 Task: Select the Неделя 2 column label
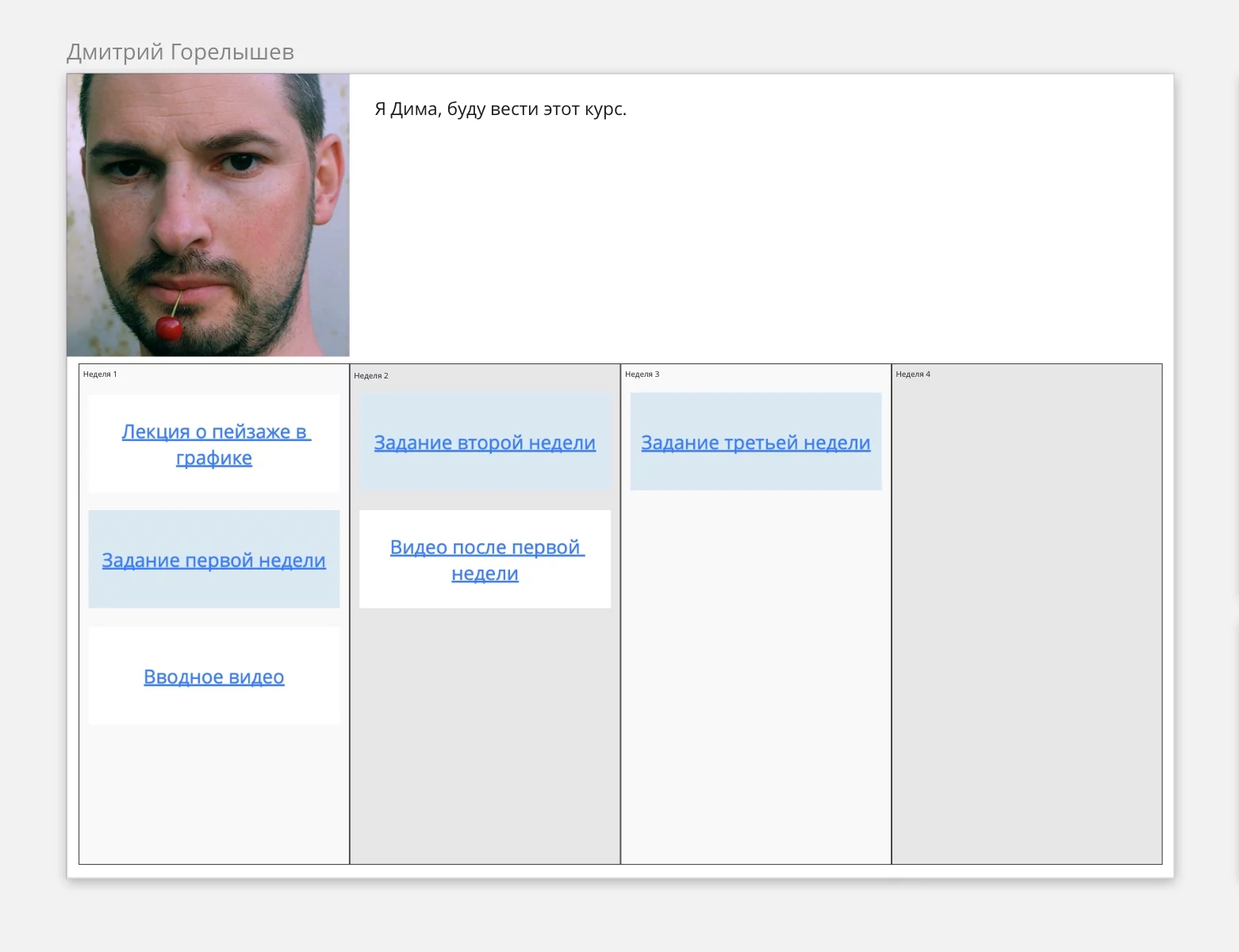point(371,376)
